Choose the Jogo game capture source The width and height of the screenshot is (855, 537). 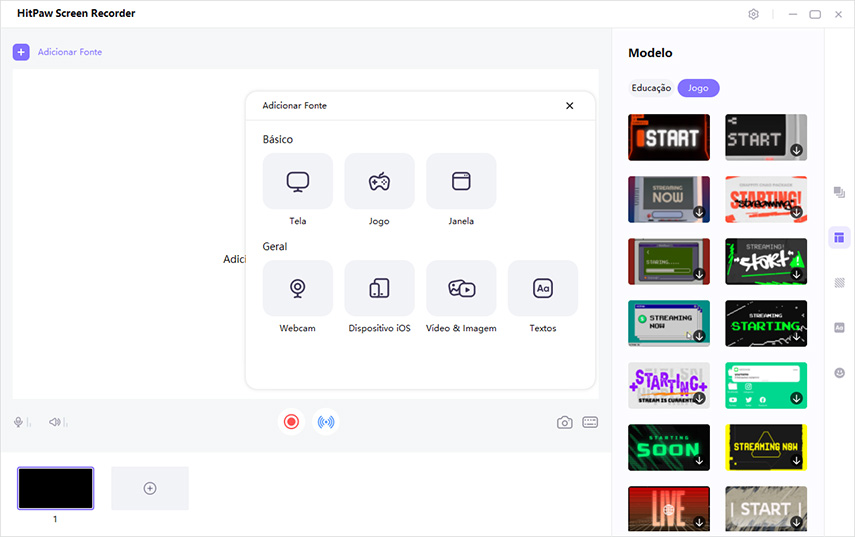pos(379,182)
